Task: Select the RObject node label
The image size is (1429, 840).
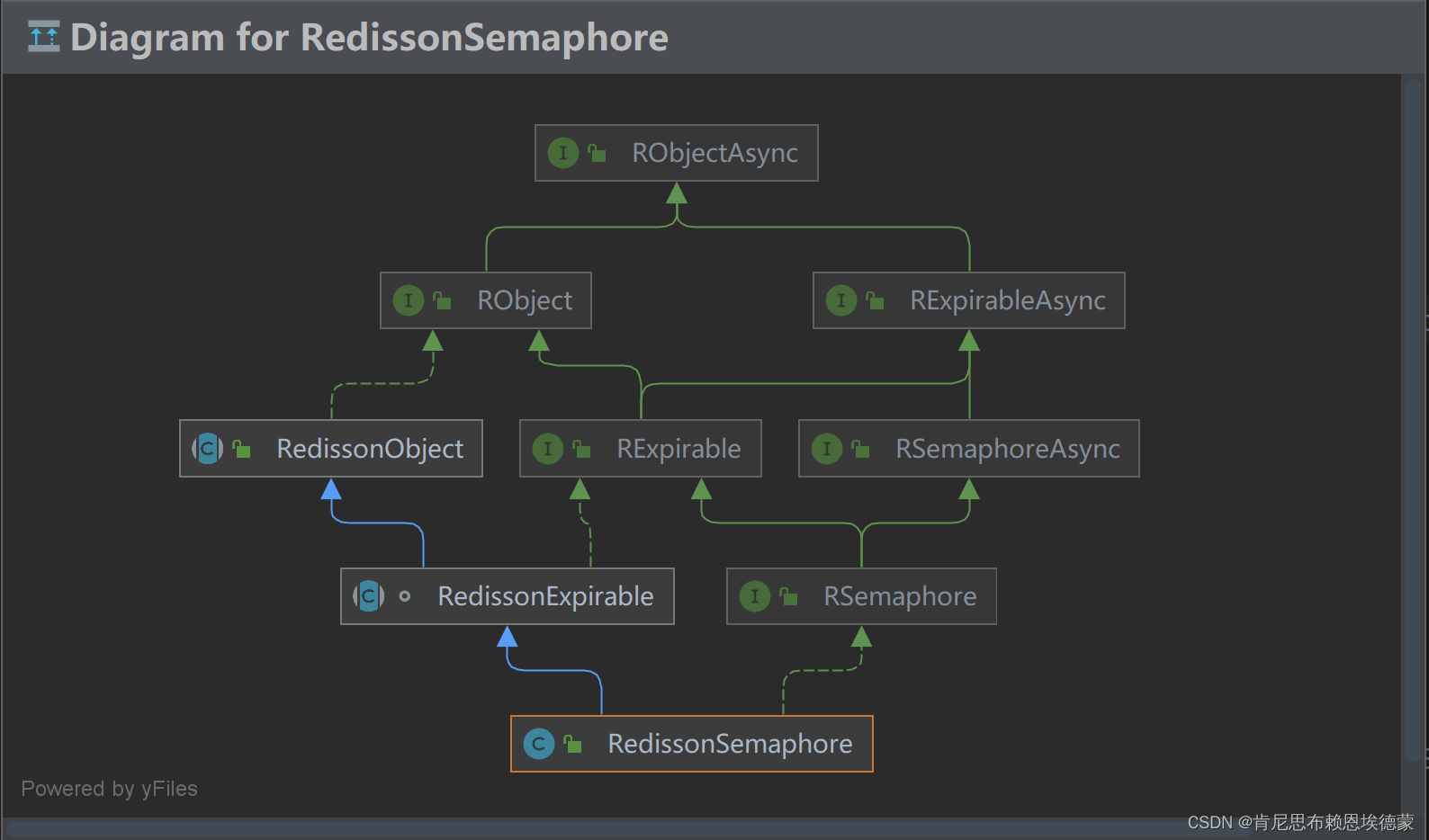Action: pyautogui.click(x=525, y=300)
